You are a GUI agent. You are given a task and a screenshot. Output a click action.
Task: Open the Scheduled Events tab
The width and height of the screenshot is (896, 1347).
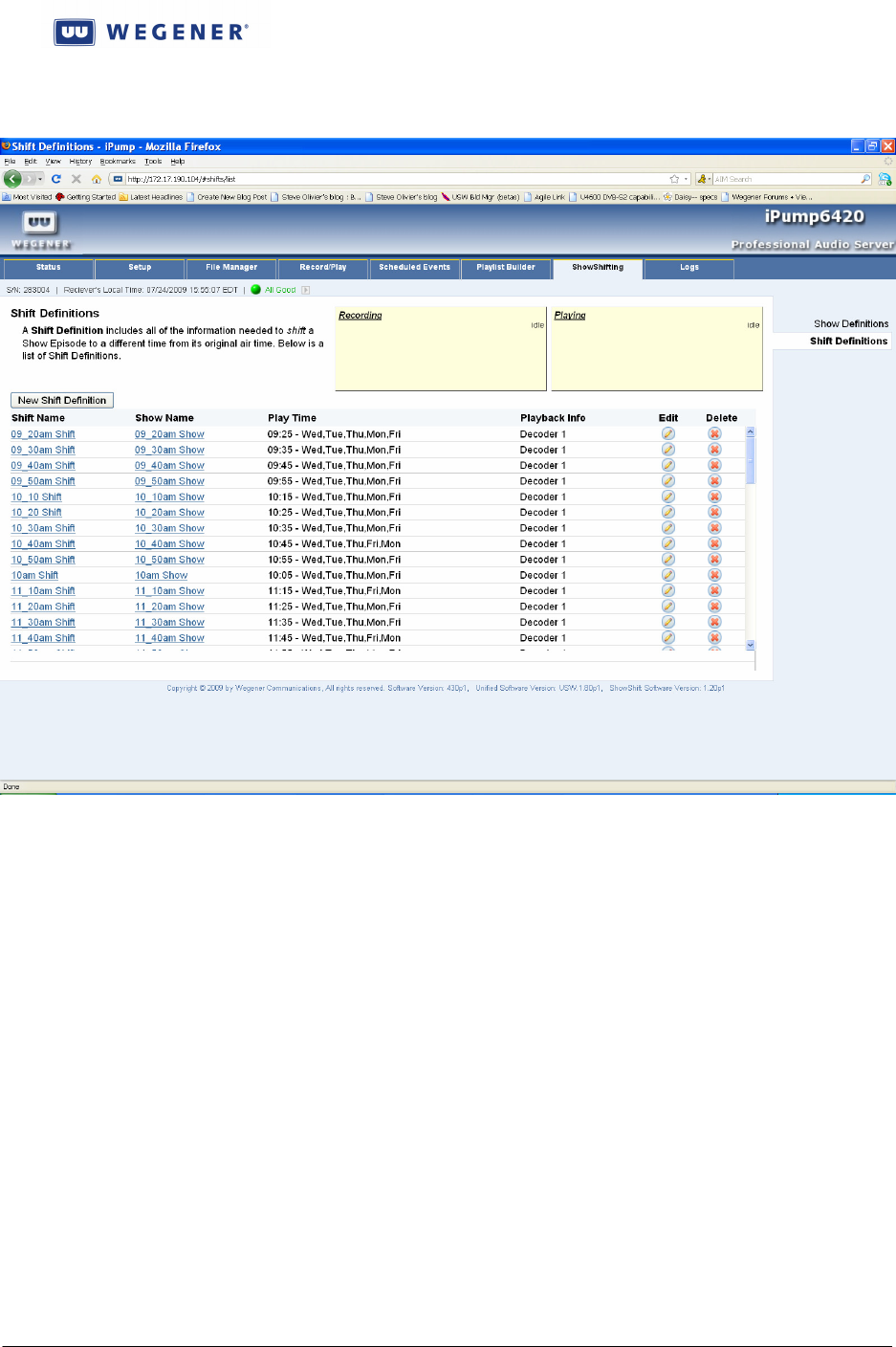pyautogui.click(x=414, y=268)
